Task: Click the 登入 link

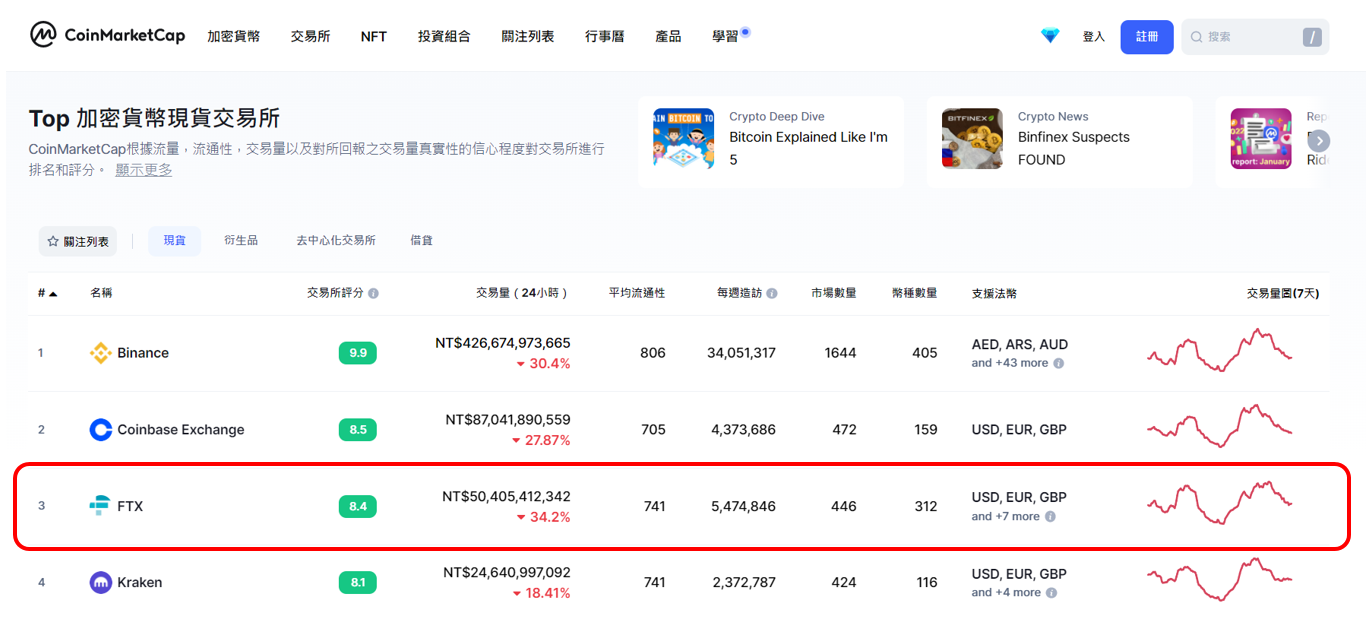Action: pos(1094,37)
